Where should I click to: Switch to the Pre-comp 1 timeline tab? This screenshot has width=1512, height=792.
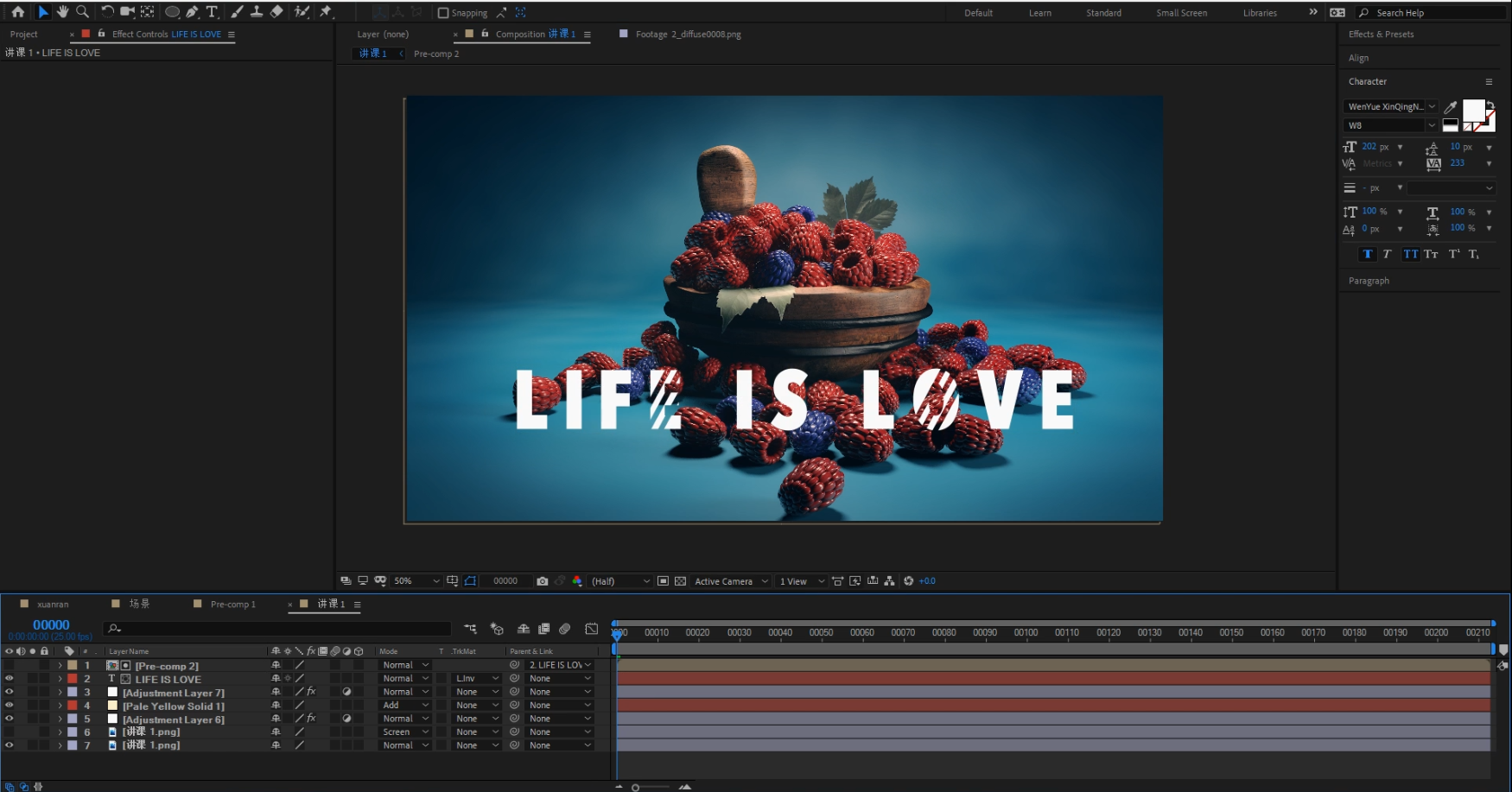pyautogui.click(x=232, y=605)
